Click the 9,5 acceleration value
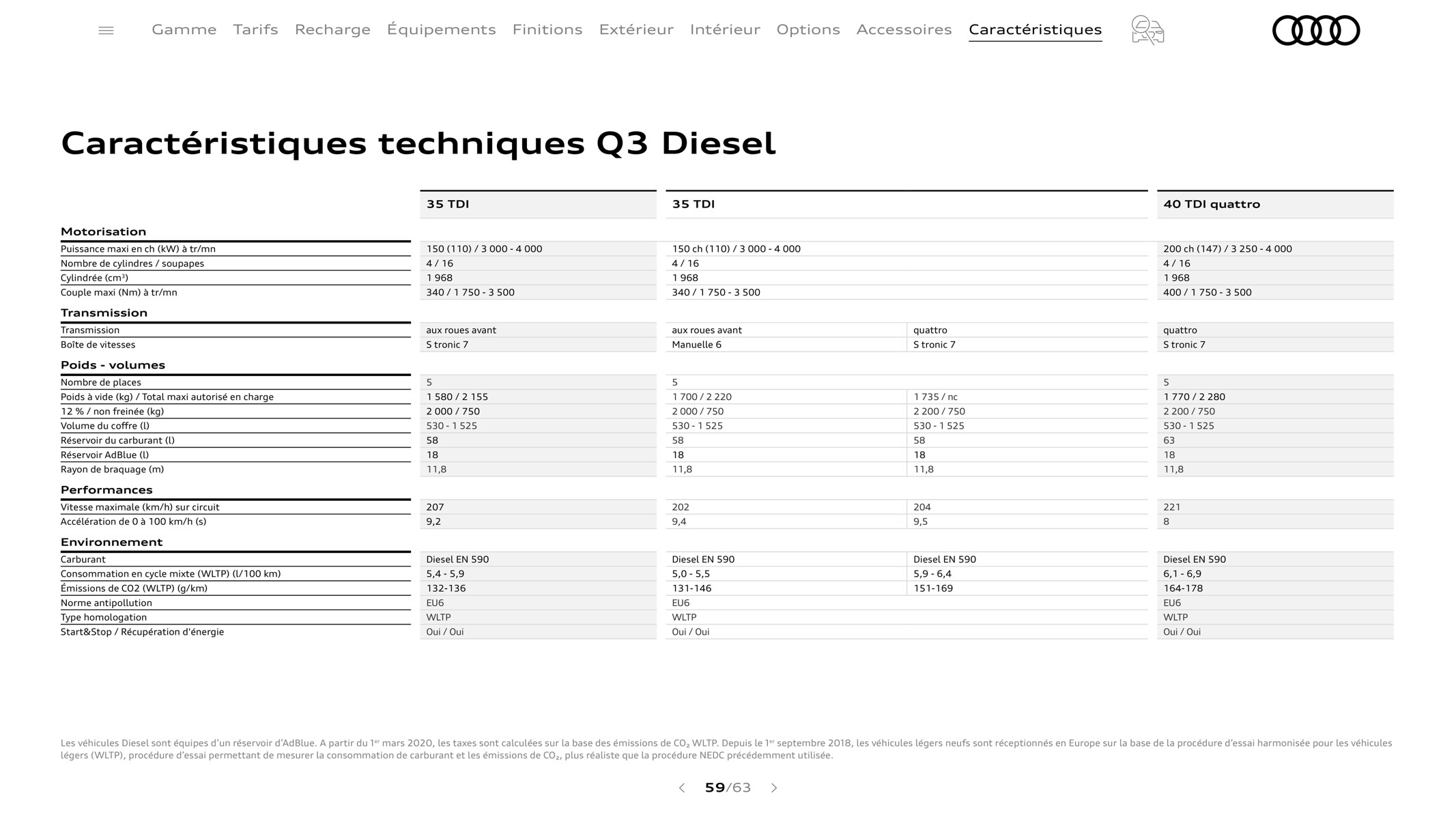The height and width of the screenshot is (819, 1456). [x=920, y=521]
